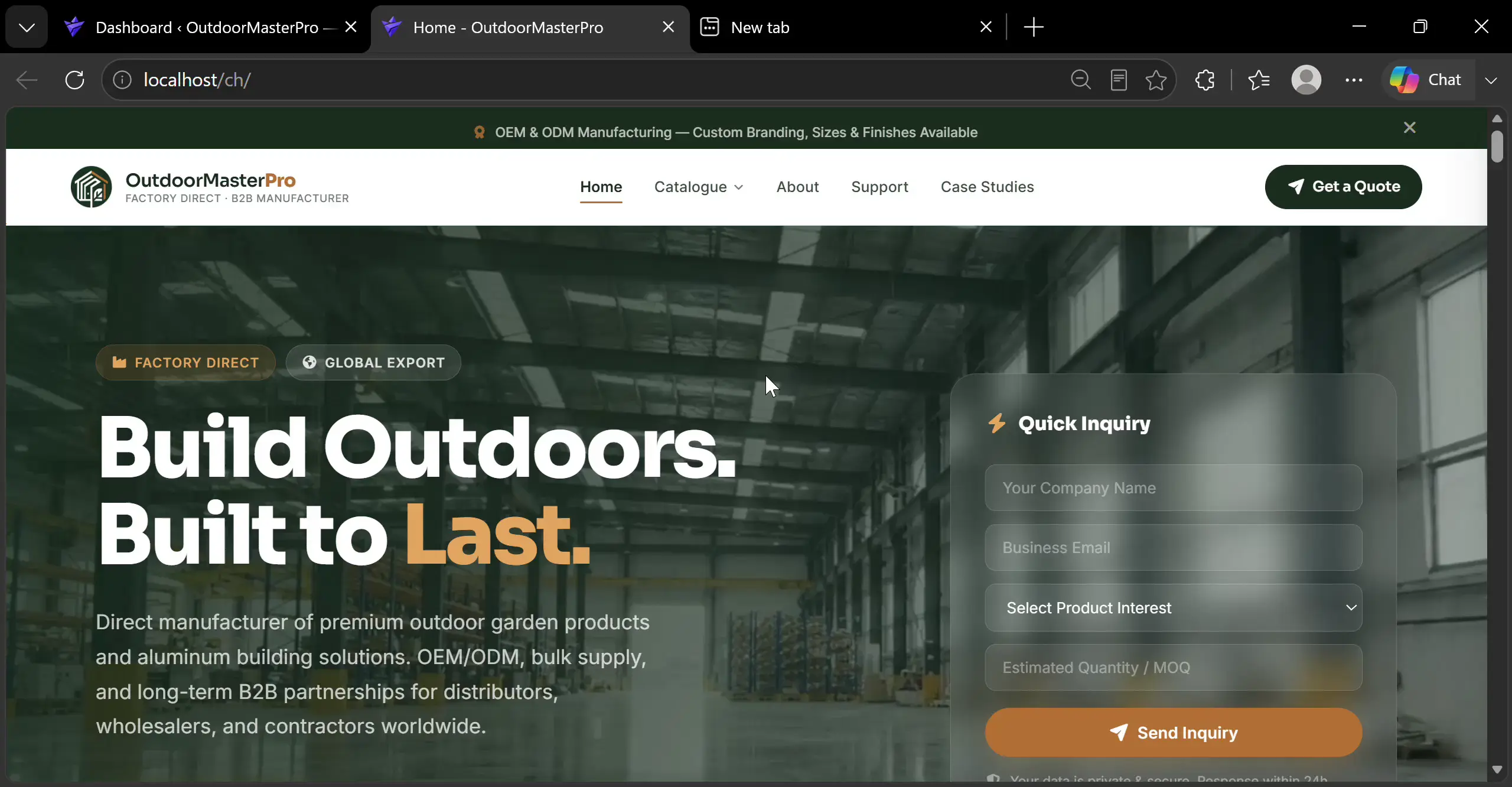Open the About page link
Viewport: 1512px width, 787px height.
click(797, 187)
